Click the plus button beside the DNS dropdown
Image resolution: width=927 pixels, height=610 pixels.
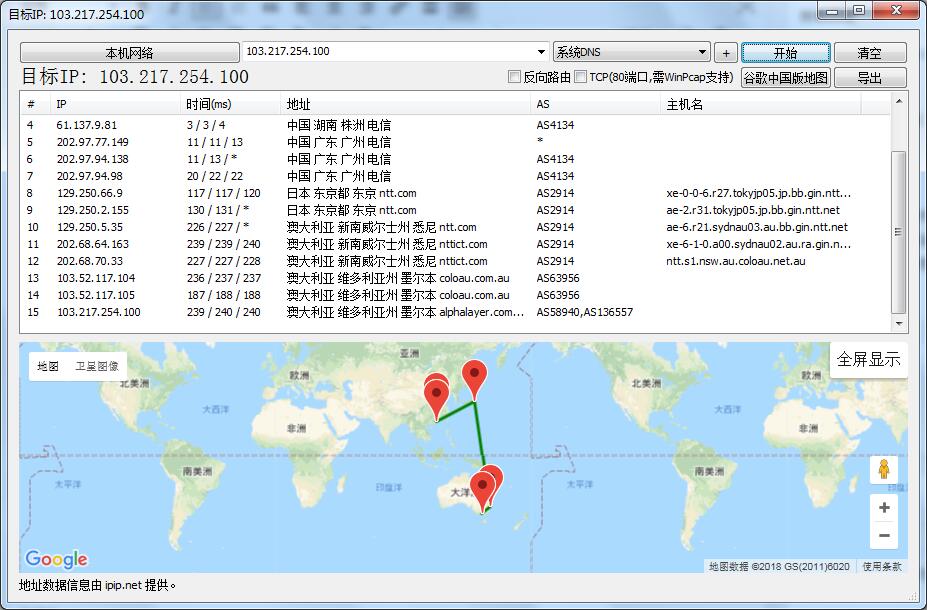click(726, 52)
